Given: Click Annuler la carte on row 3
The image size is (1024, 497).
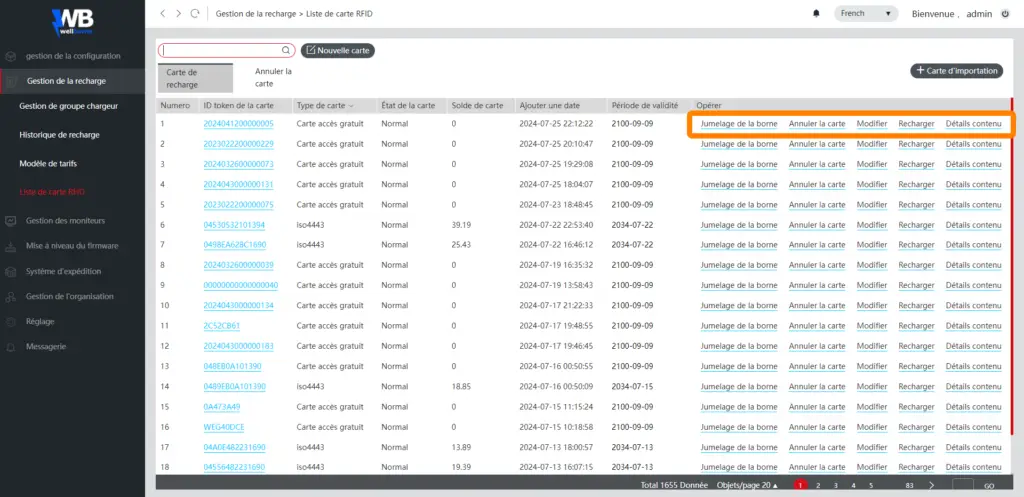Looking at the screenshot, I should tap(817, 164).
